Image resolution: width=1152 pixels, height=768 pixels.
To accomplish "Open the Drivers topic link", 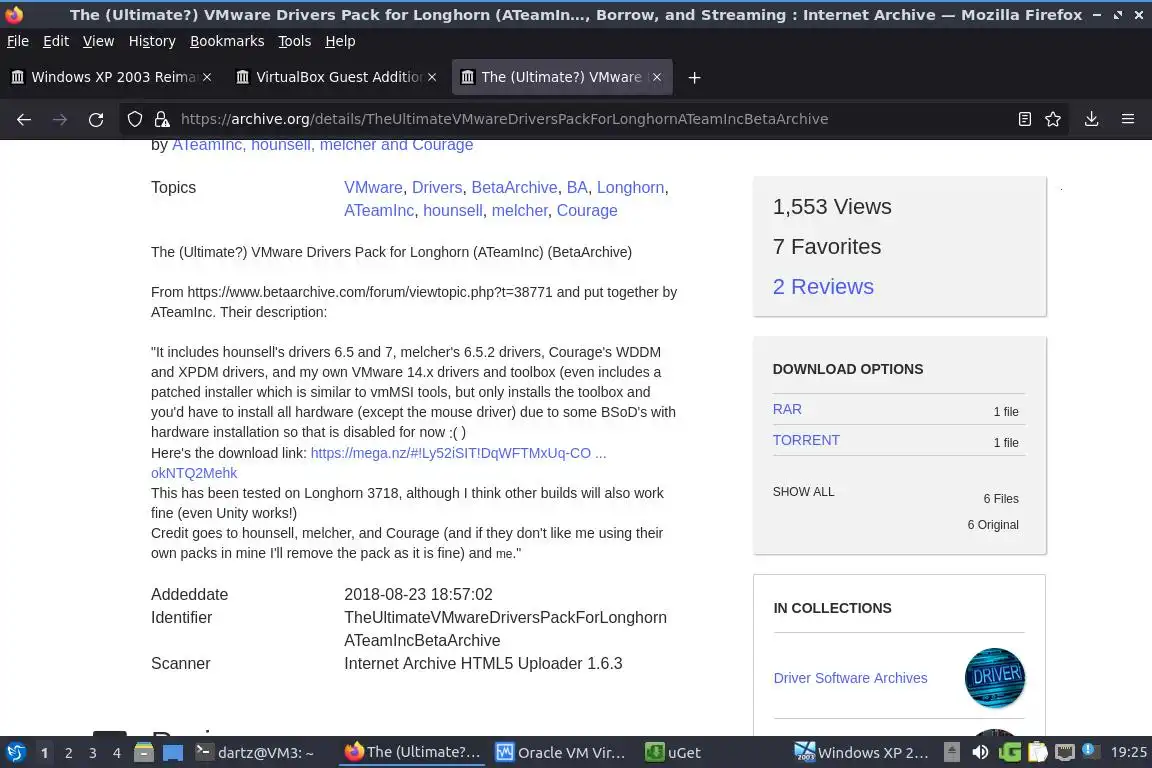I will click(x=437, y=187).
